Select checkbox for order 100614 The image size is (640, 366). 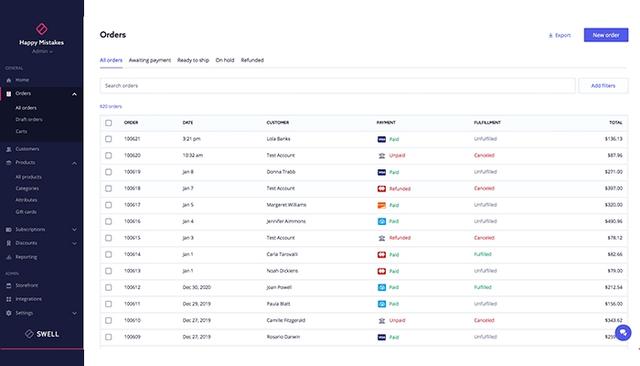(108, 255)
